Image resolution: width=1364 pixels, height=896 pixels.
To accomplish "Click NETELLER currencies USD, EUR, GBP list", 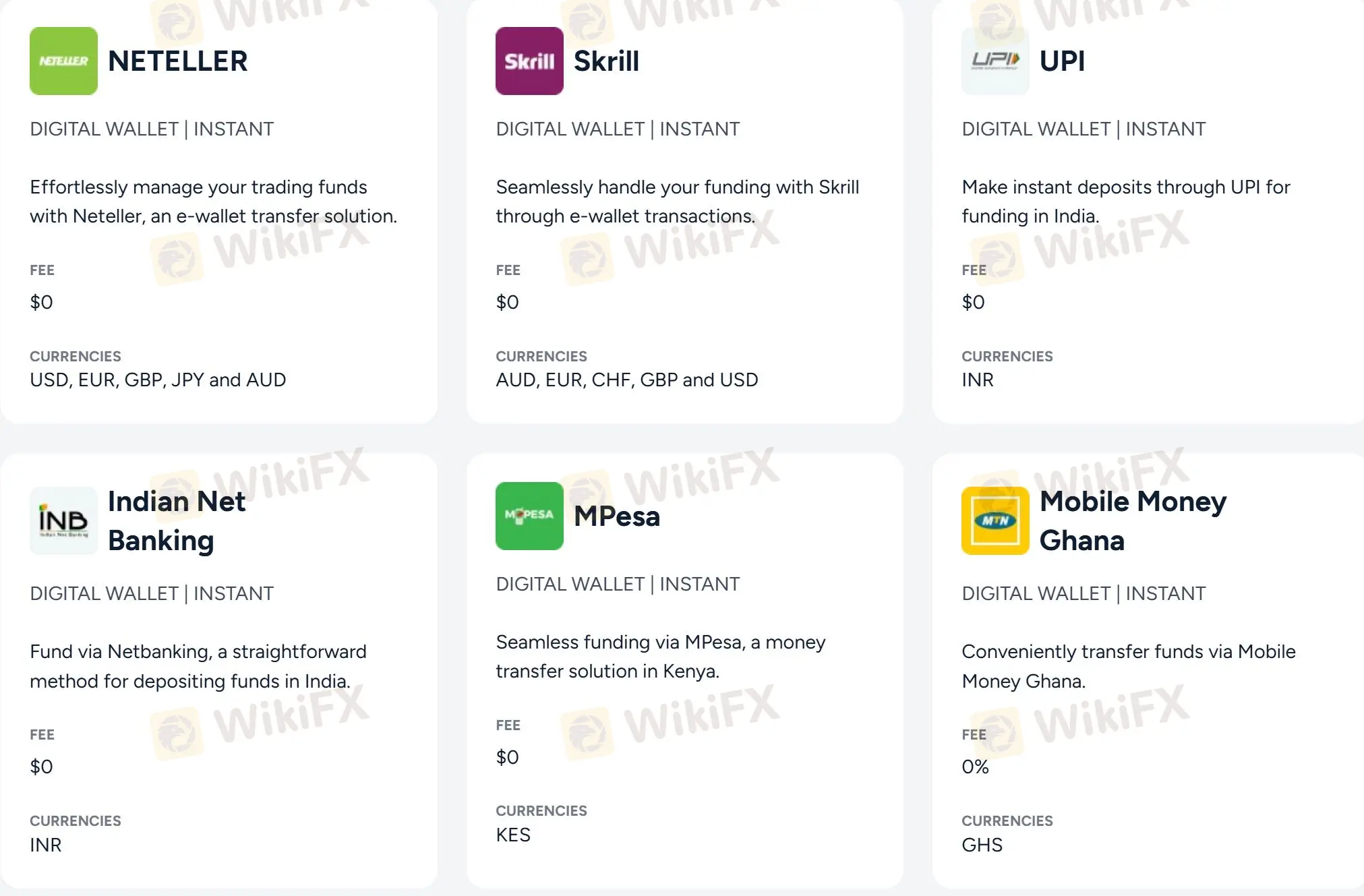I will pos(158,380).
